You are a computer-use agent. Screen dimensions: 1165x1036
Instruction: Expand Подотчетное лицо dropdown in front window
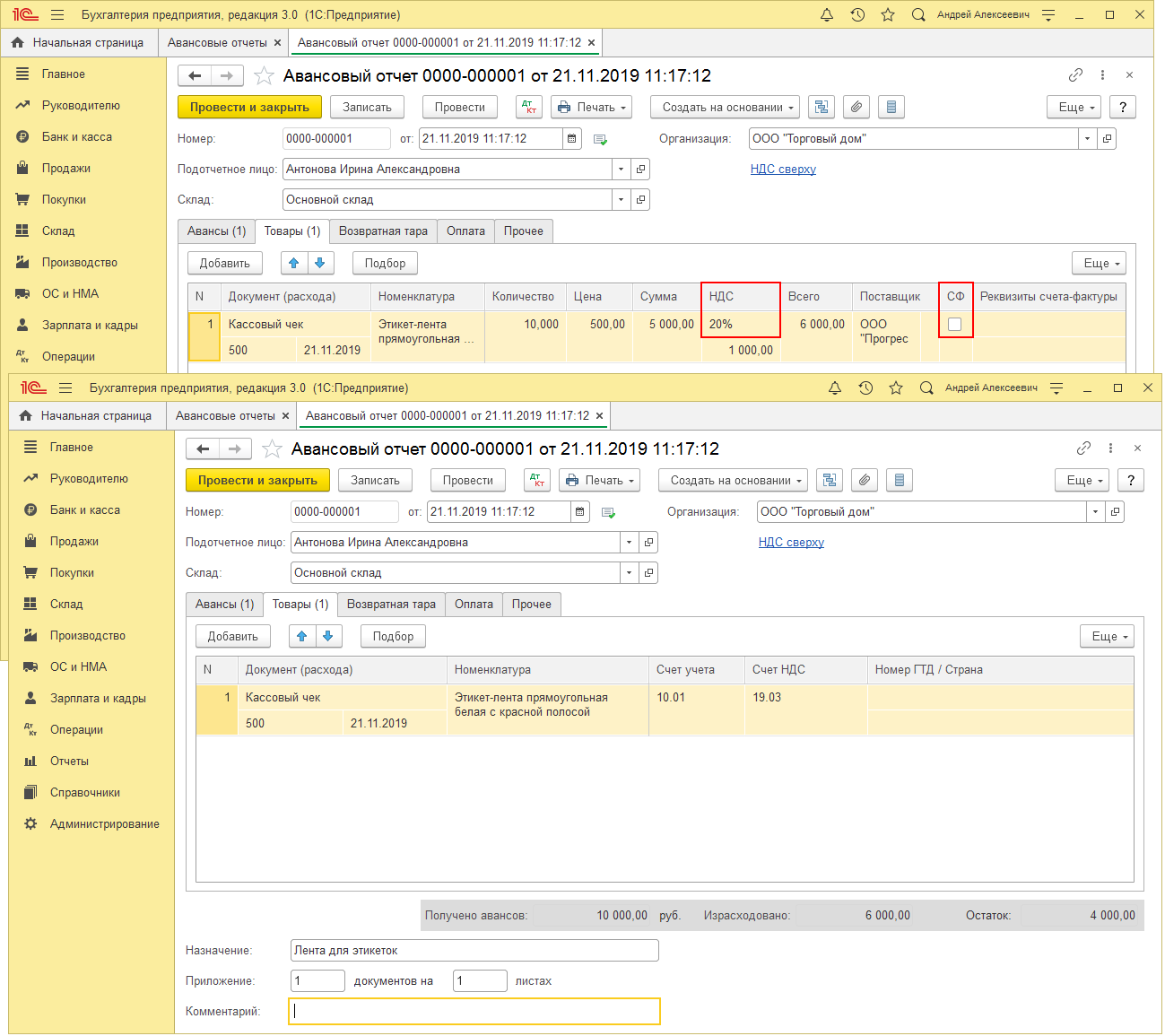[x=629, y=542]
